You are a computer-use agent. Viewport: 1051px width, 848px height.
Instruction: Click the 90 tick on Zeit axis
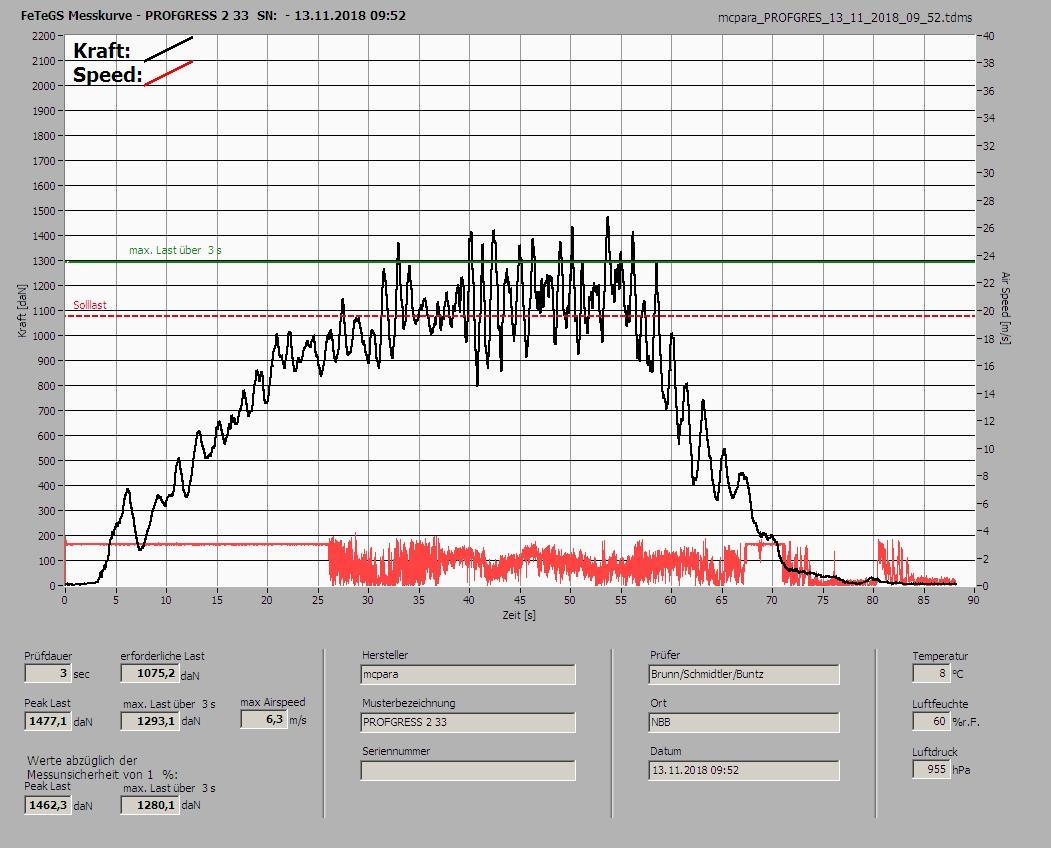[973, 600]
